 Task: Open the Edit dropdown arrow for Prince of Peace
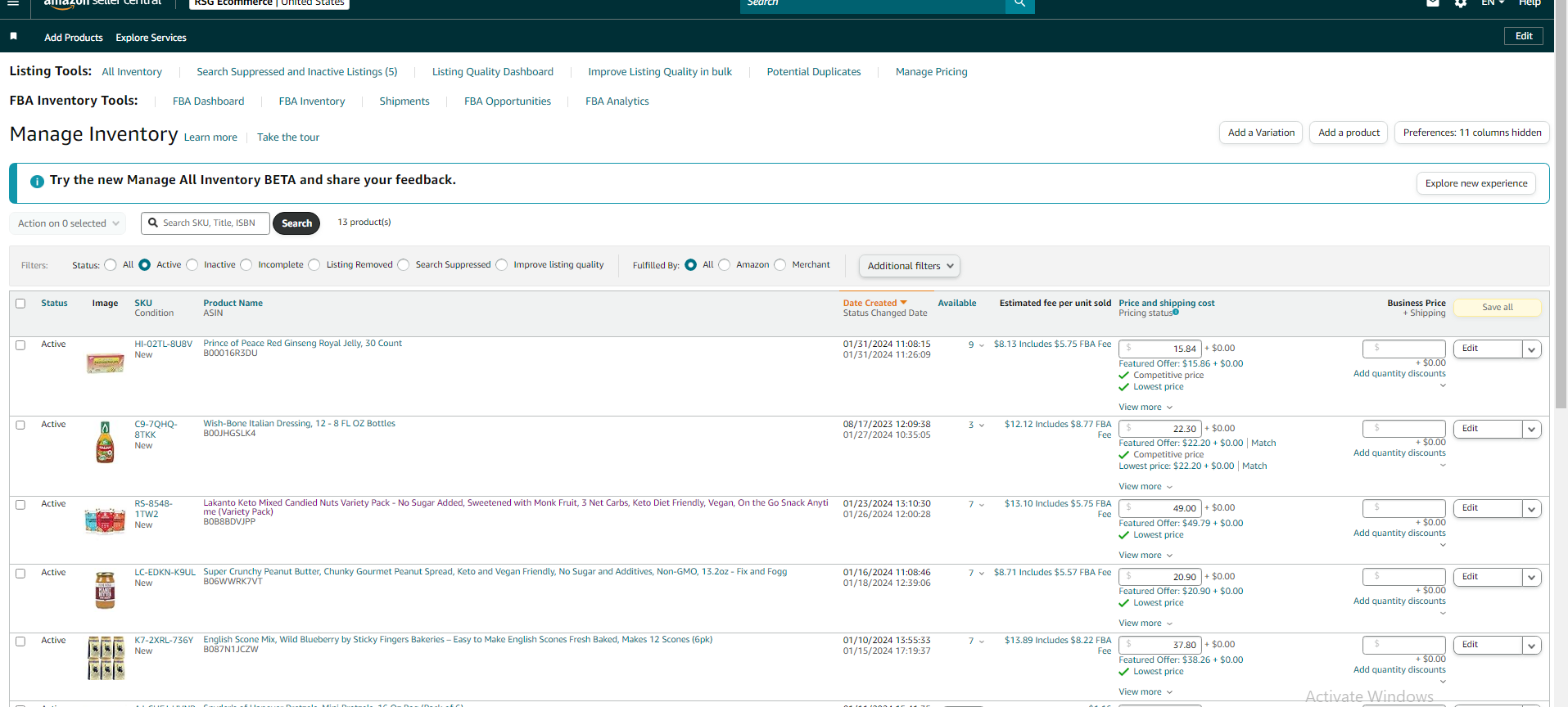pos(1531,349)
